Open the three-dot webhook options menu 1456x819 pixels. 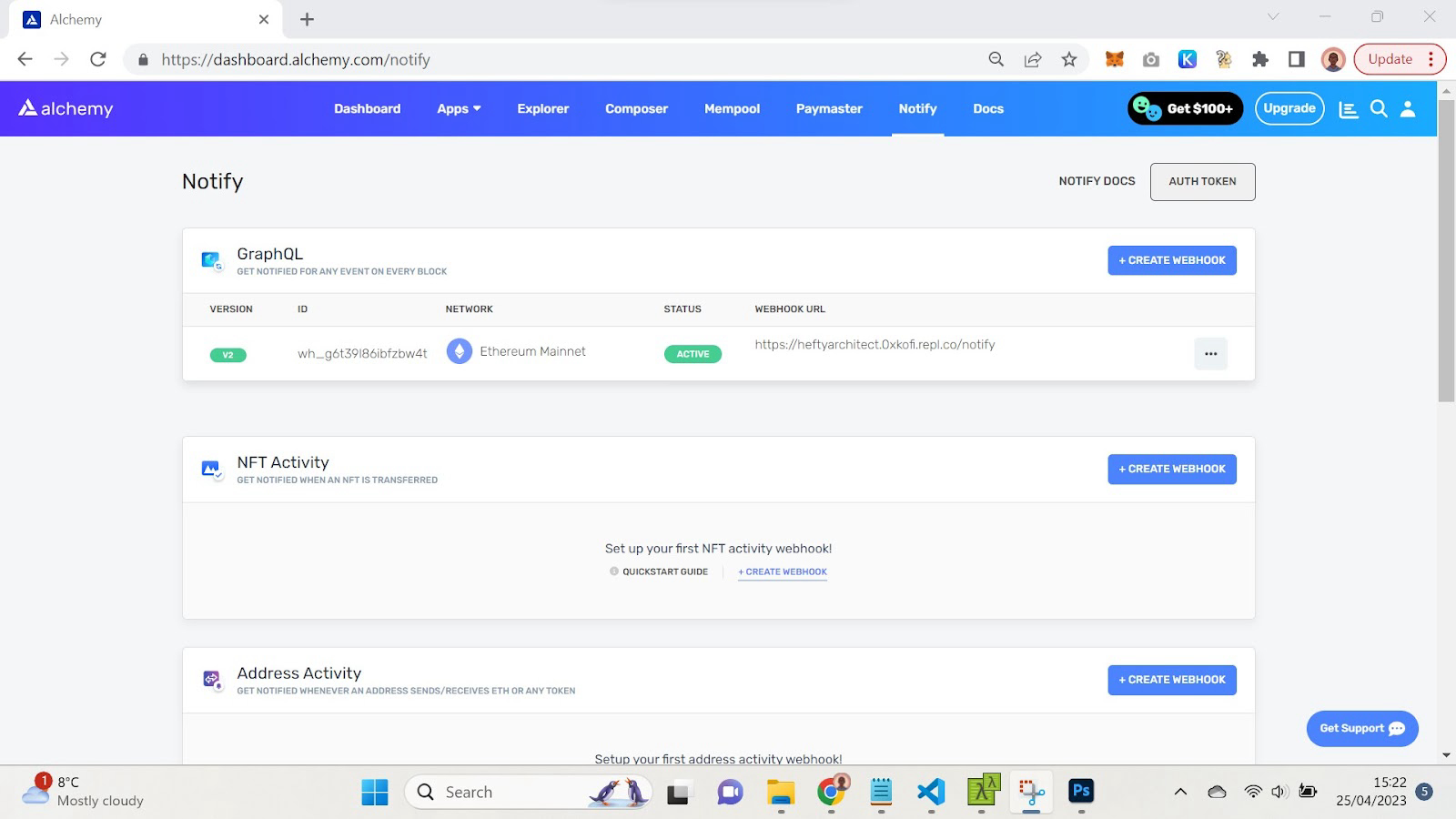click(1210, 354)
